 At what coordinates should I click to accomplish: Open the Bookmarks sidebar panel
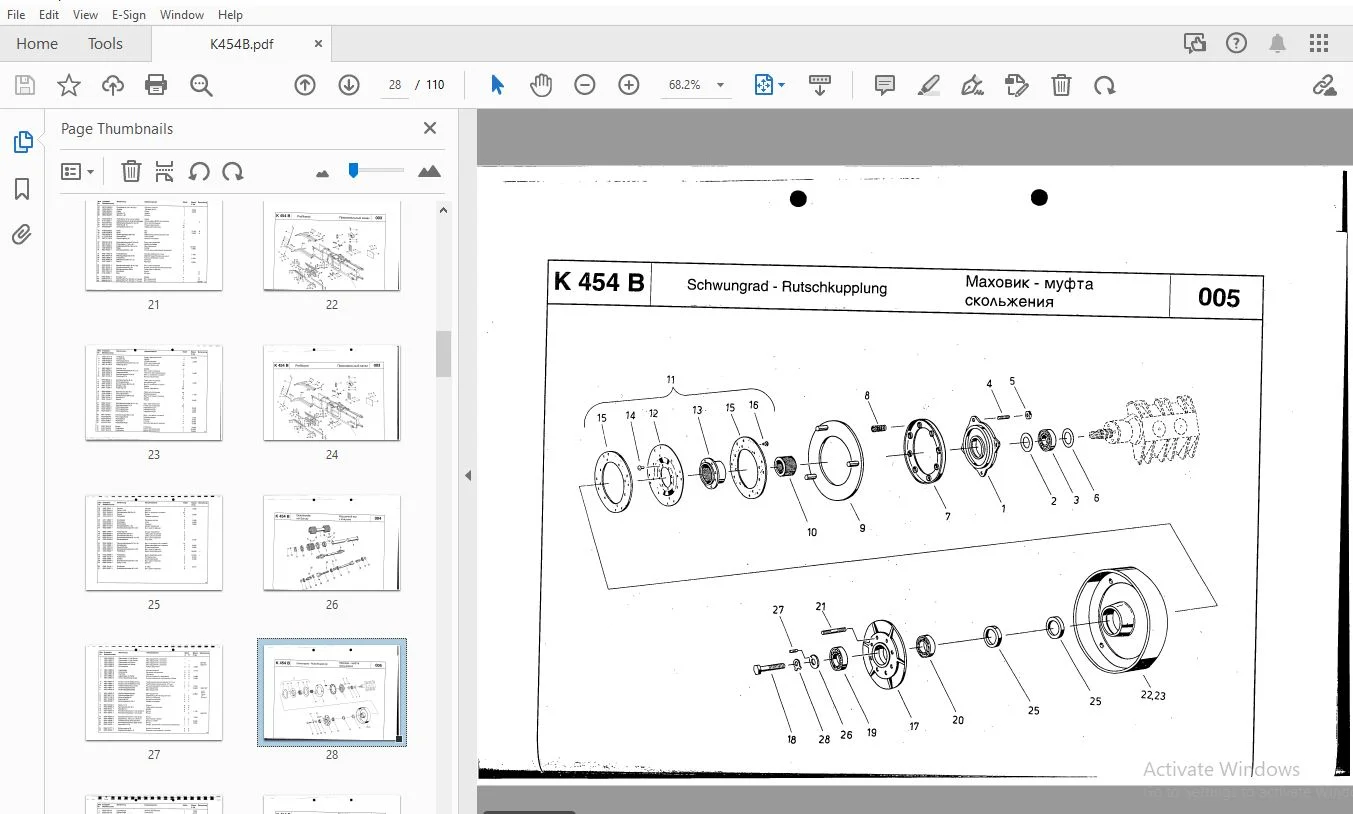(x=22, y=189)
